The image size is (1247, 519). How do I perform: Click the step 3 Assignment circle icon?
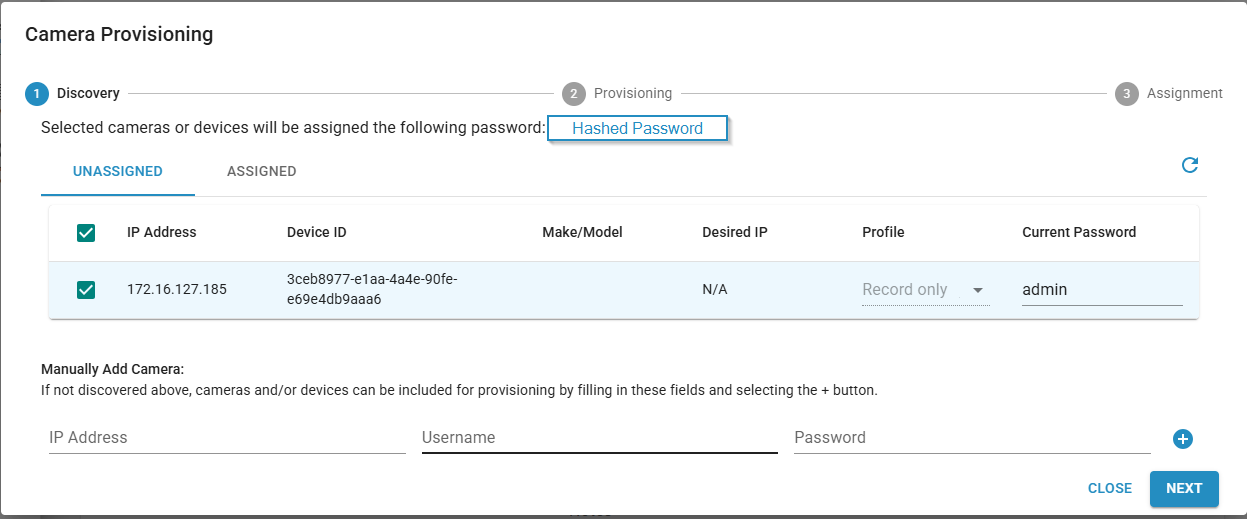point(1126,94)
